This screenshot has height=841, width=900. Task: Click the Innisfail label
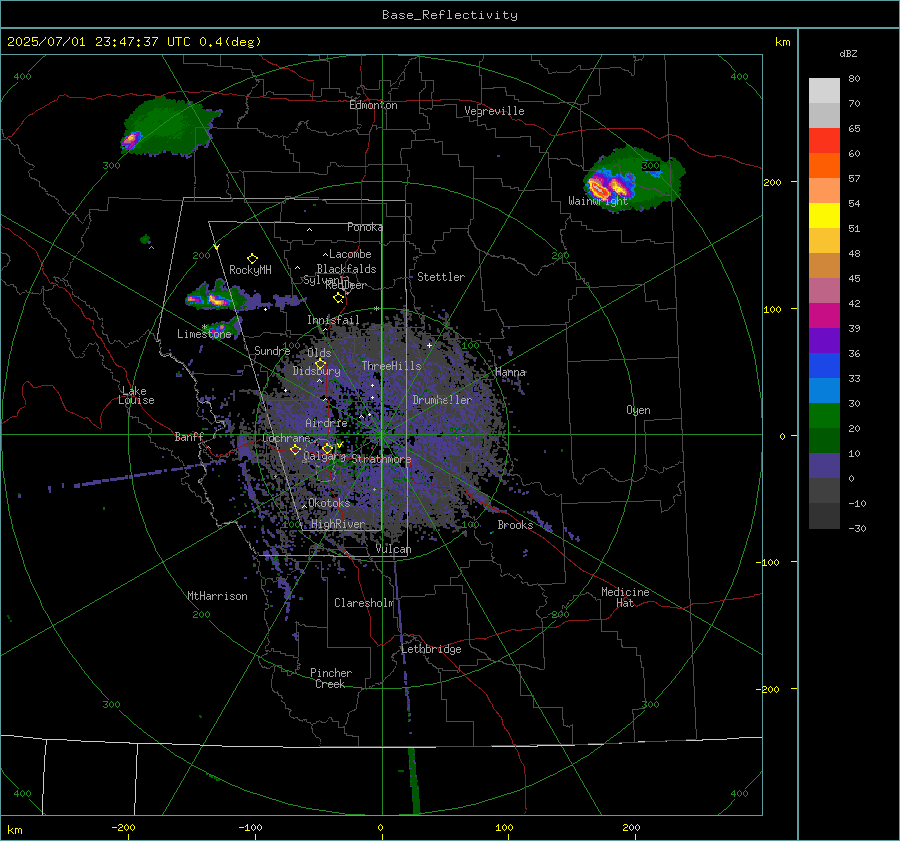(333, 320)
